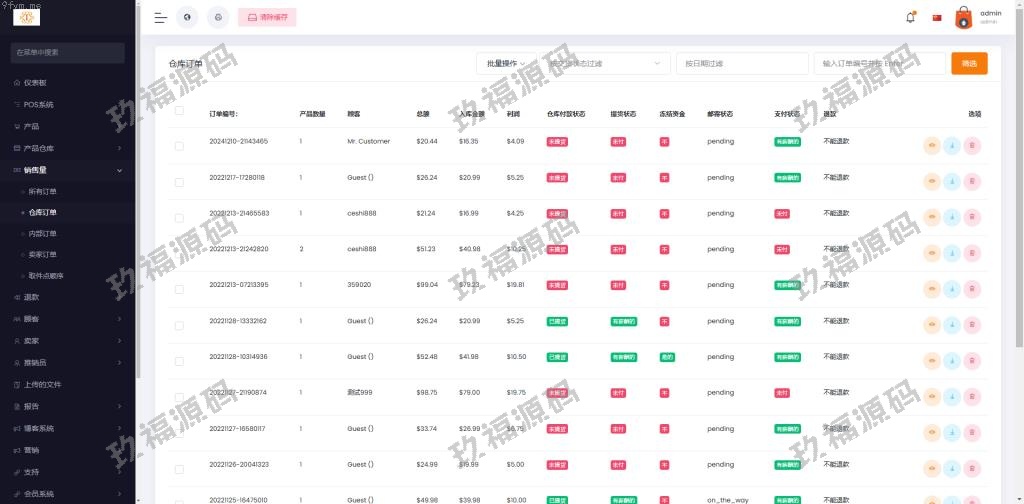Open the delivery status filter dropdown
Viewport: 1024px width, 504px height.
(x=606, y=63)
